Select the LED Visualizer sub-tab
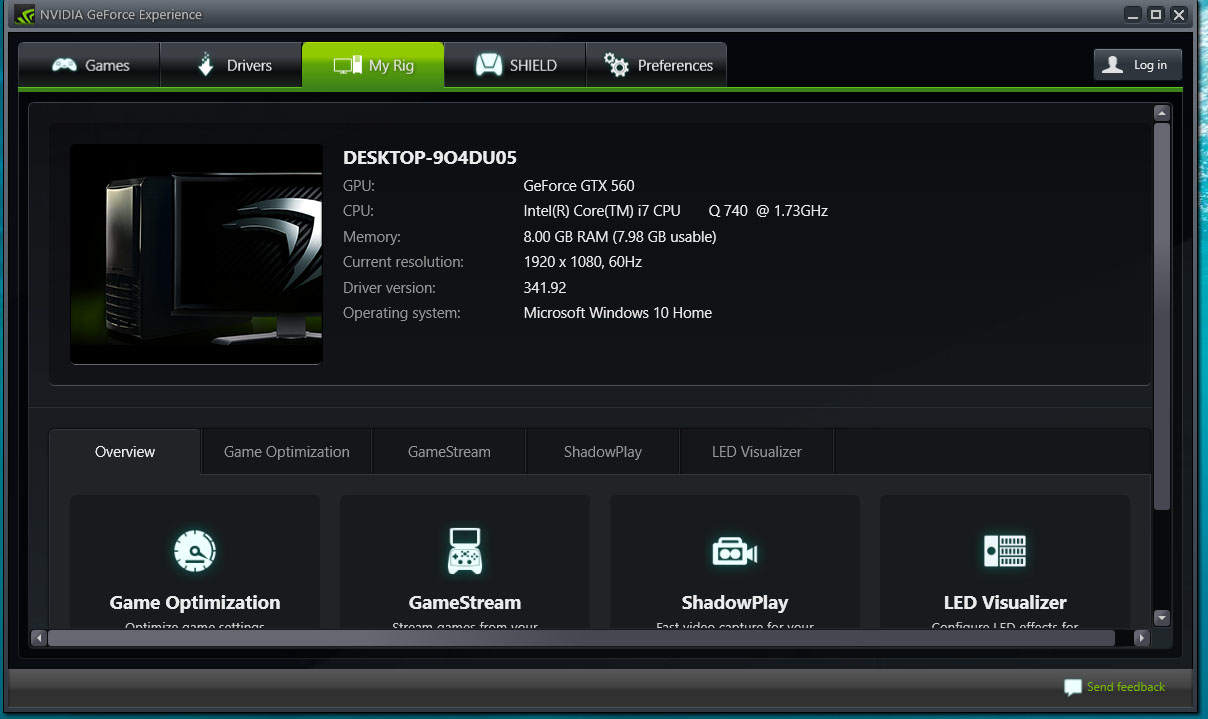 (757, 451)
